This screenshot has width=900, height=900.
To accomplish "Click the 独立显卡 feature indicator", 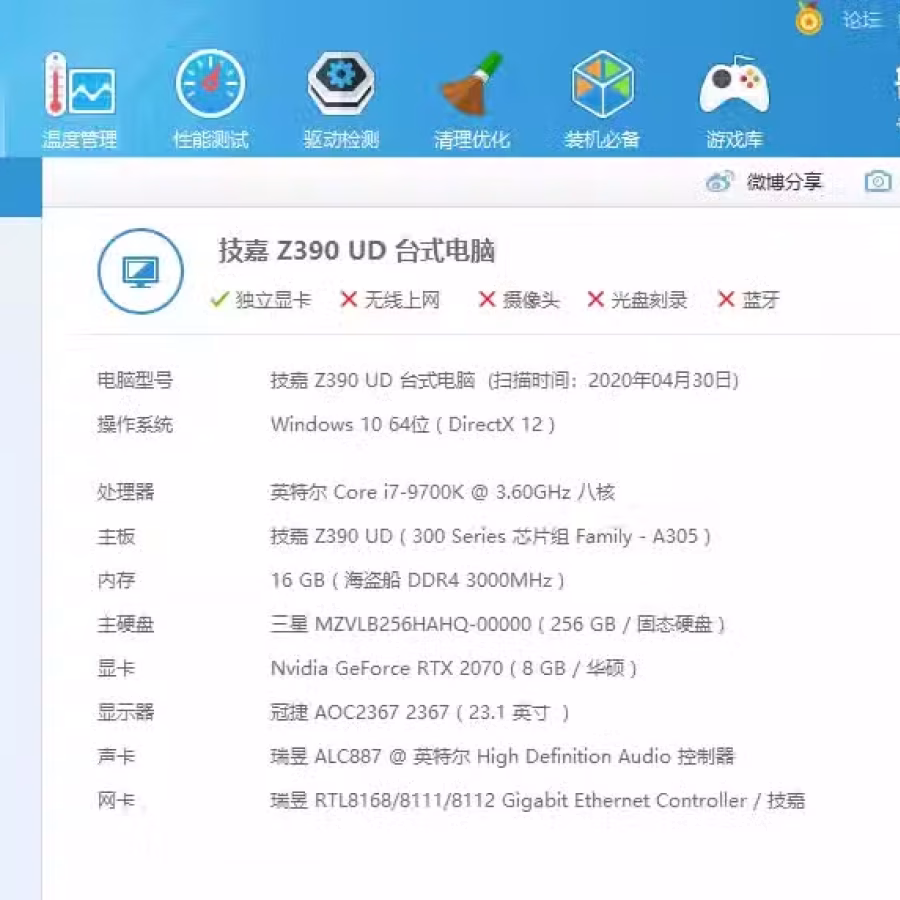I will [x=261, y=300].
